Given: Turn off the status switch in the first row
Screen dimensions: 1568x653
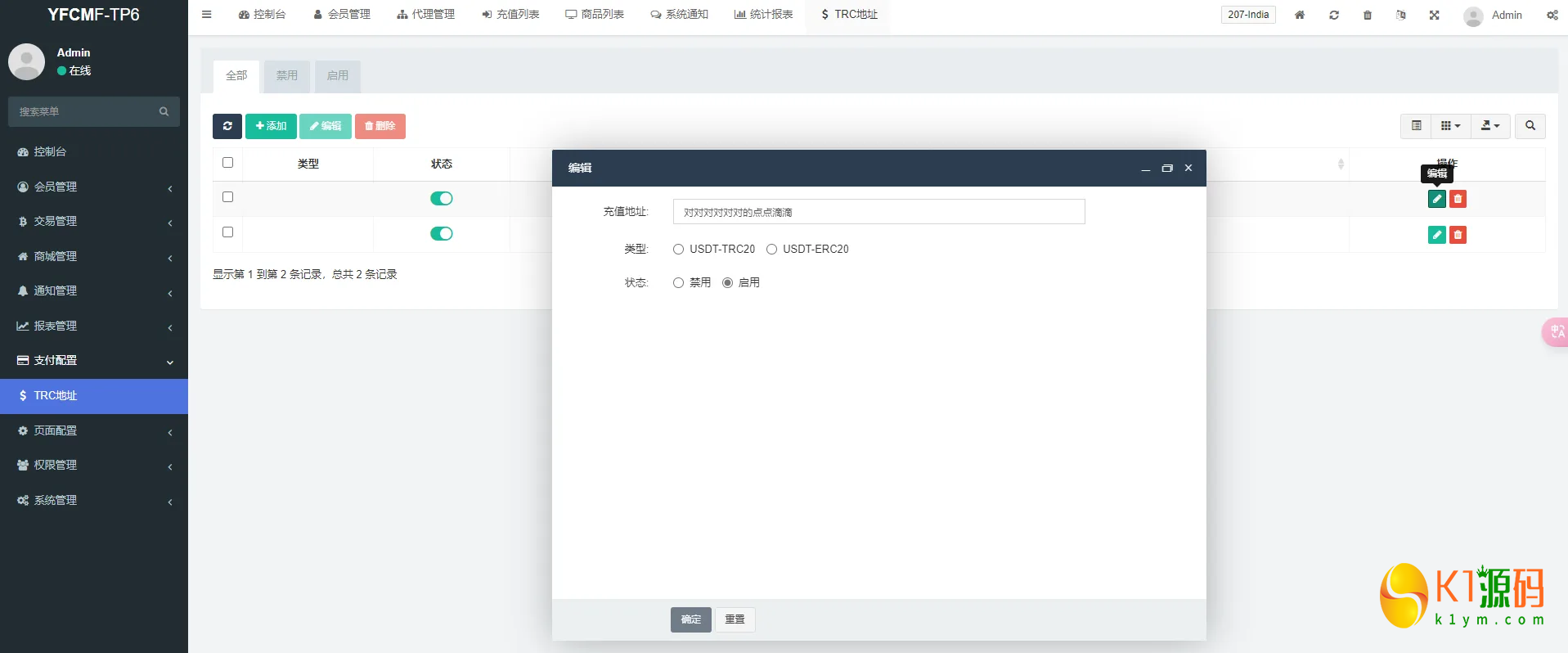Looking at the screenshot, I should [x=442, y=198].
